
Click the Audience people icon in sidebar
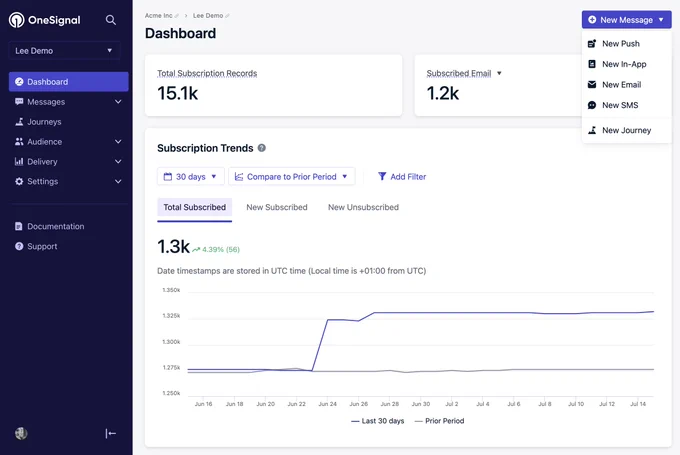point(19,141)
